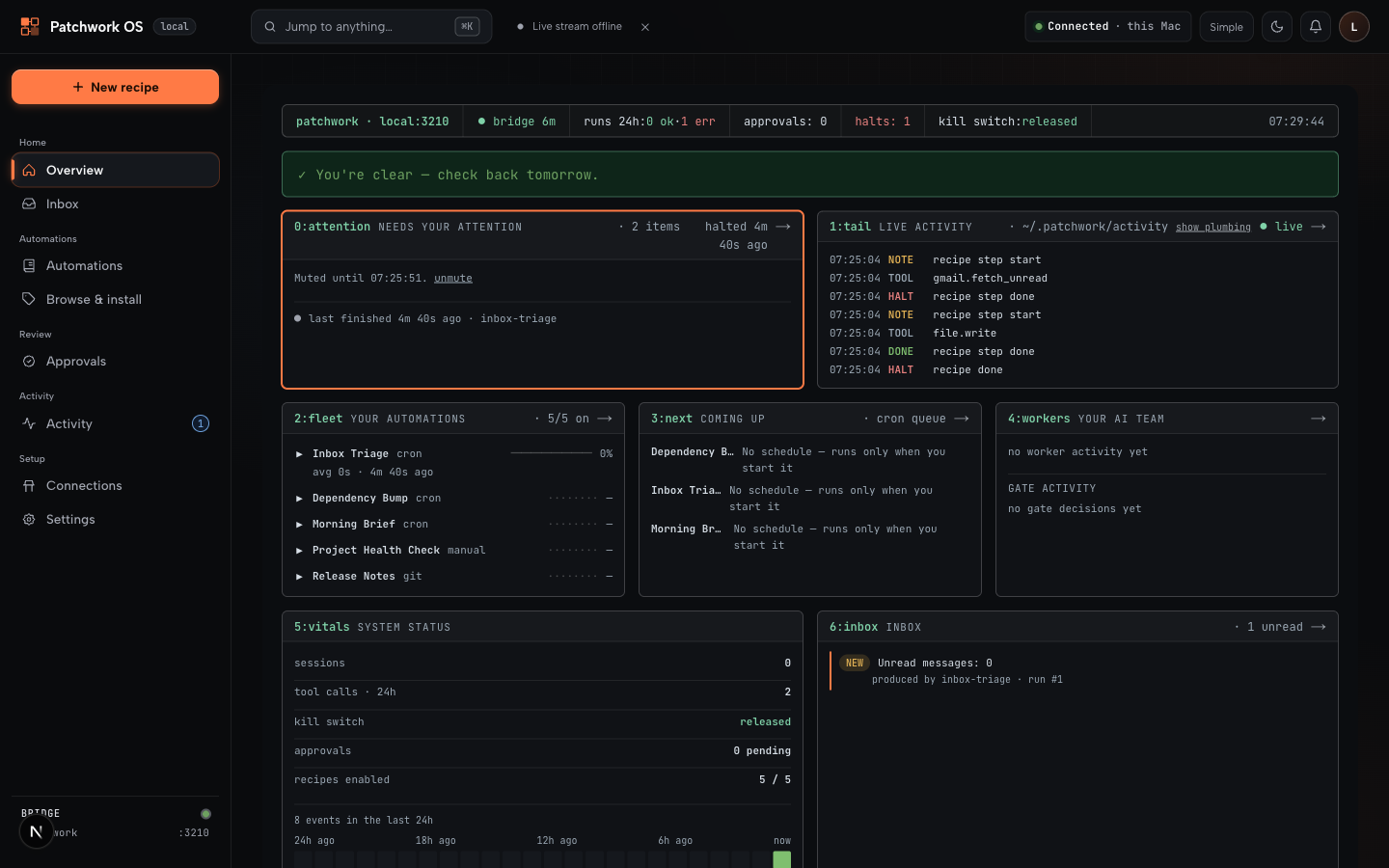This screenshot has width=1389, height=868.
Task: Click the home icon next to Overview
Action: coord(29,170)
